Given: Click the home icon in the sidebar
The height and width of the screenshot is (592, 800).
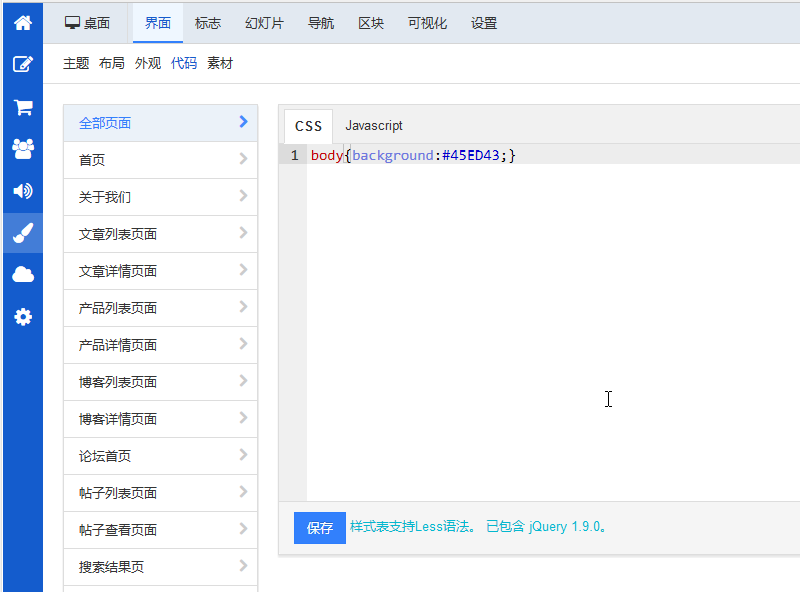Looking at the screenshot, I should pyautogui.click(x=22, y=22).
